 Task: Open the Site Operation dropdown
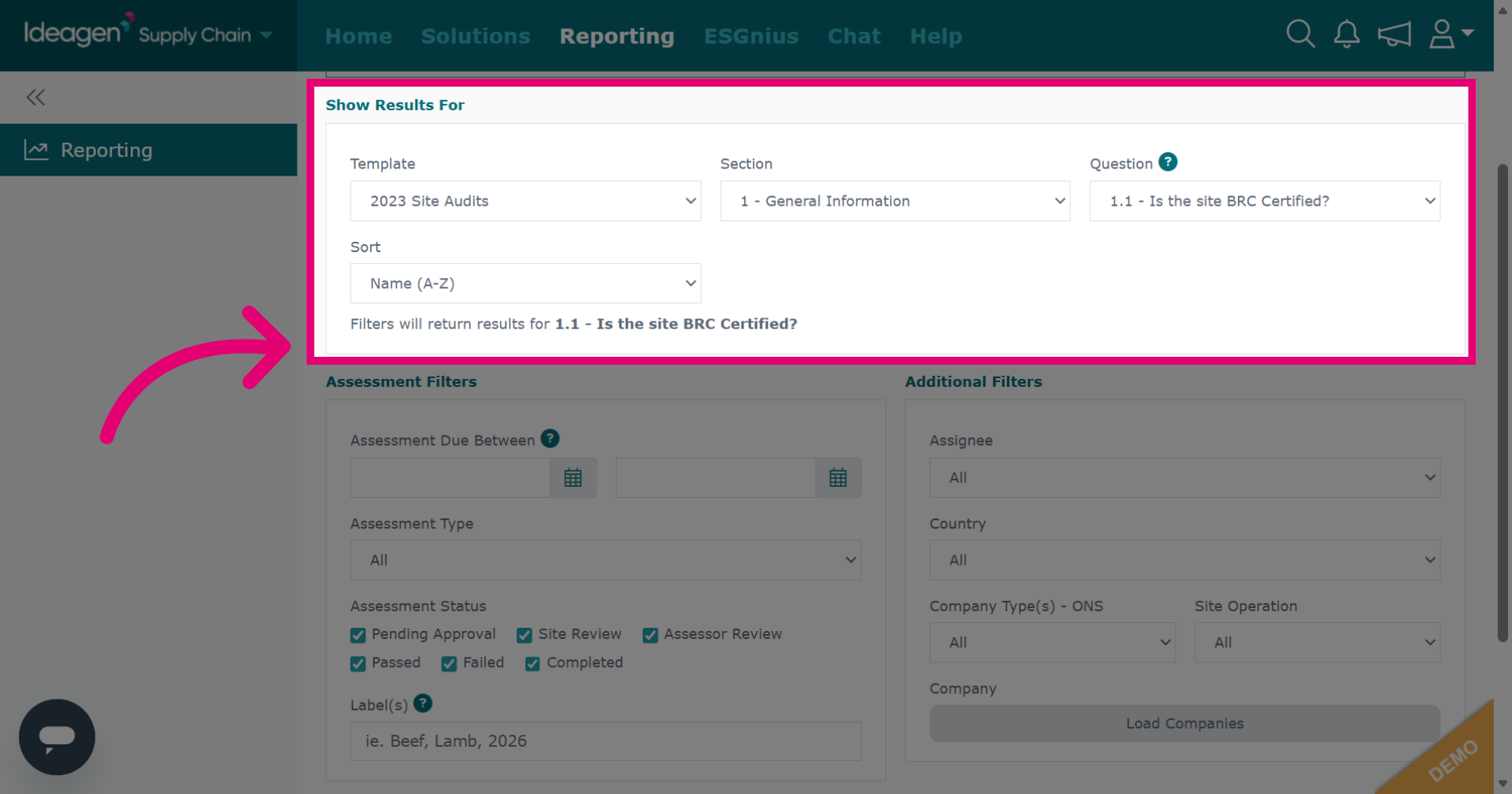1317,643
